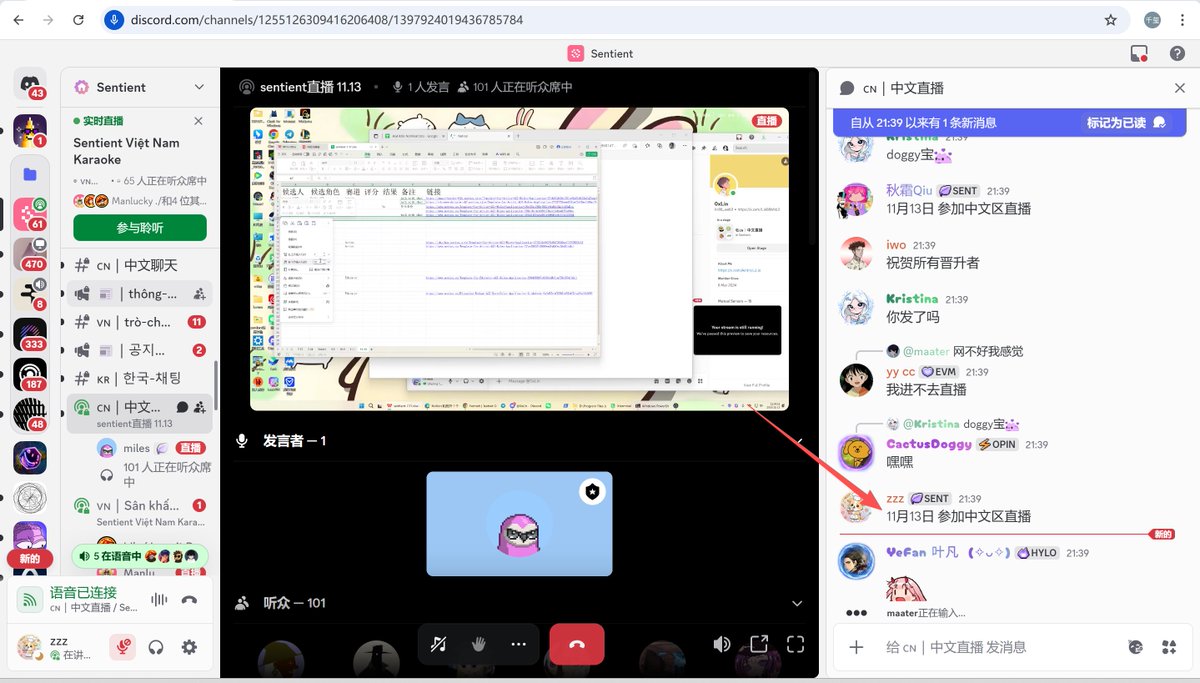
Task: Open server icon with 470 badge
Action: tap(30, 254)
